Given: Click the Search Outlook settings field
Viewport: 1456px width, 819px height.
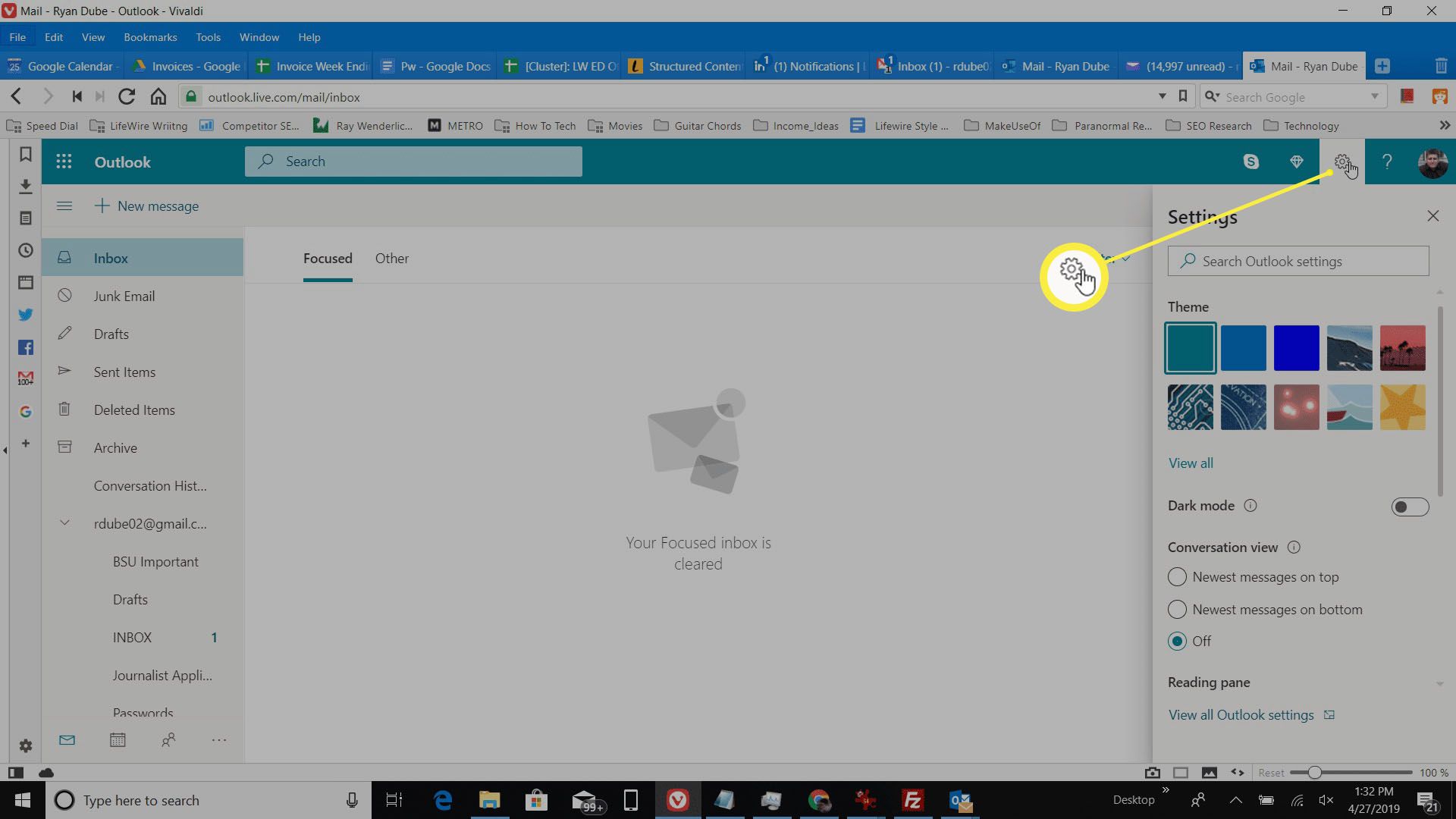Looking at the screenshot, I should click(1298, 261).
